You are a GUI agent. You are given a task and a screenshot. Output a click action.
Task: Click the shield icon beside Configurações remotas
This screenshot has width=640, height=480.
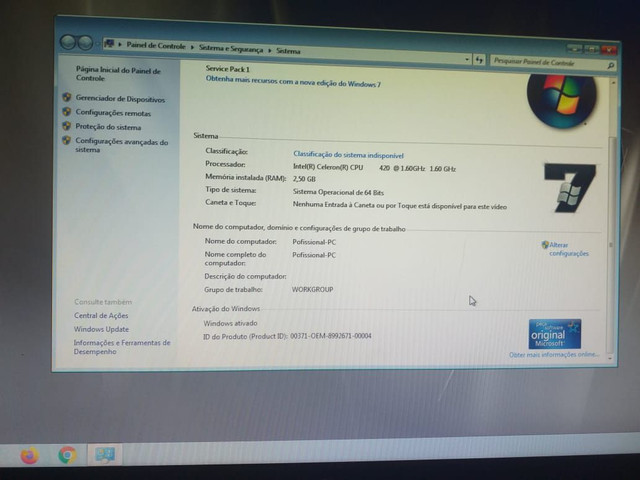click(67, 111)
